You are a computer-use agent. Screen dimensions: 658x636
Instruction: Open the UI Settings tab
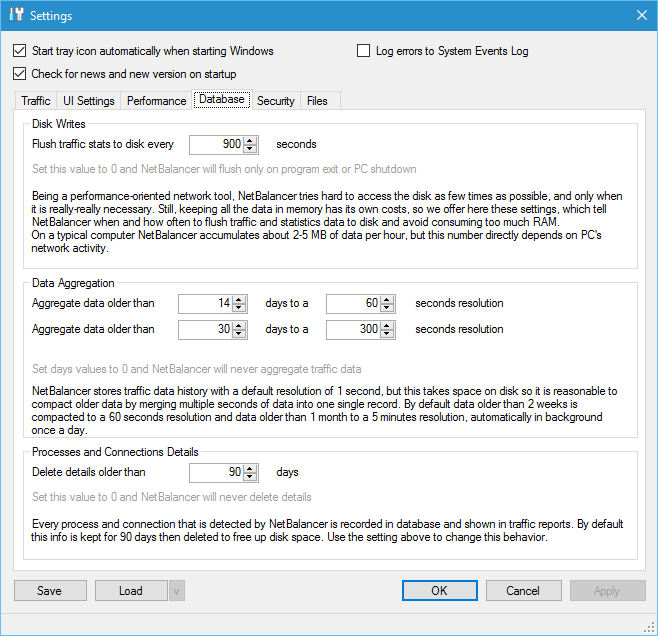pyautogui.click(x=89, y=101)
